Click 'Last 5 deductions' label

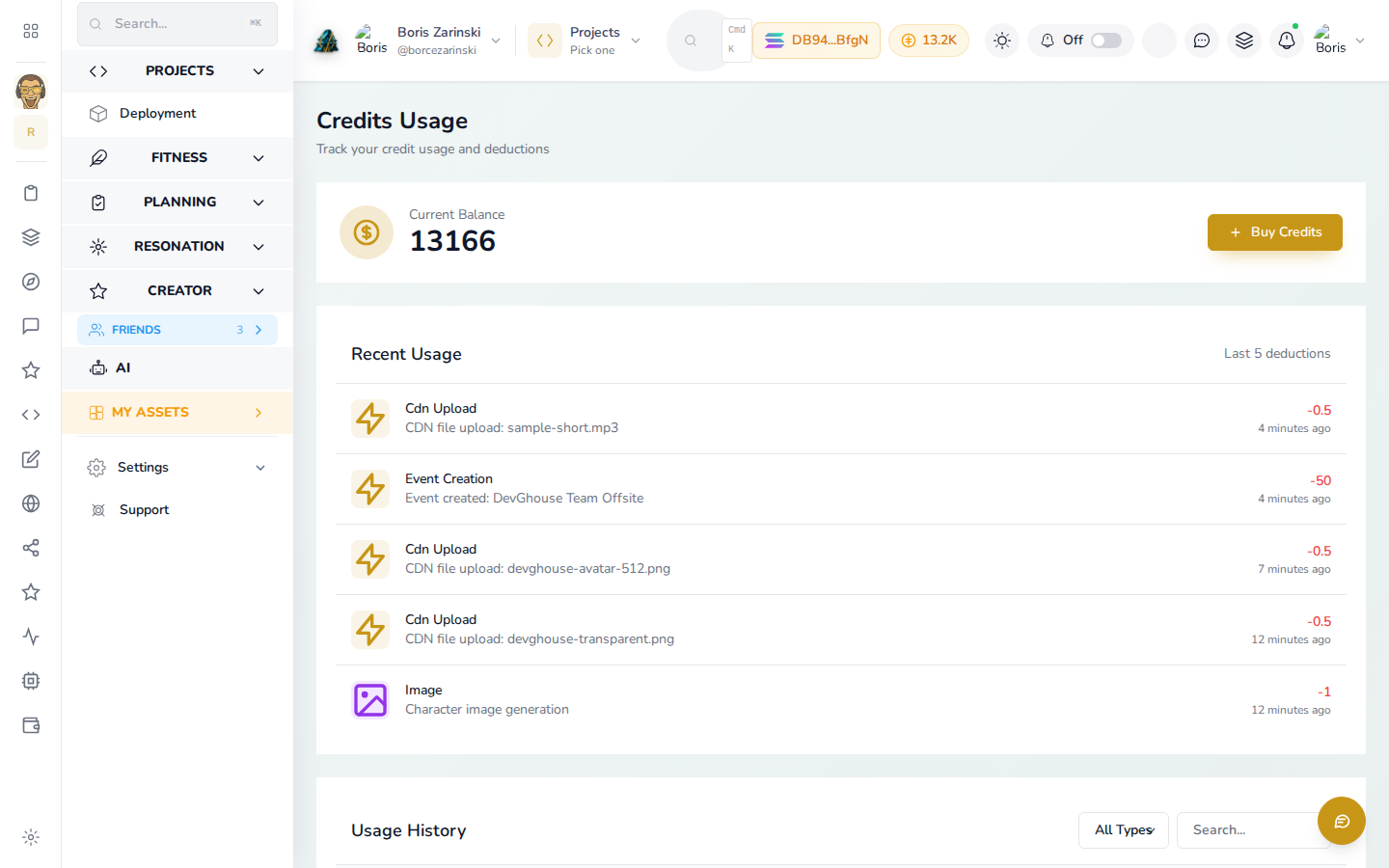point(1277,354)
